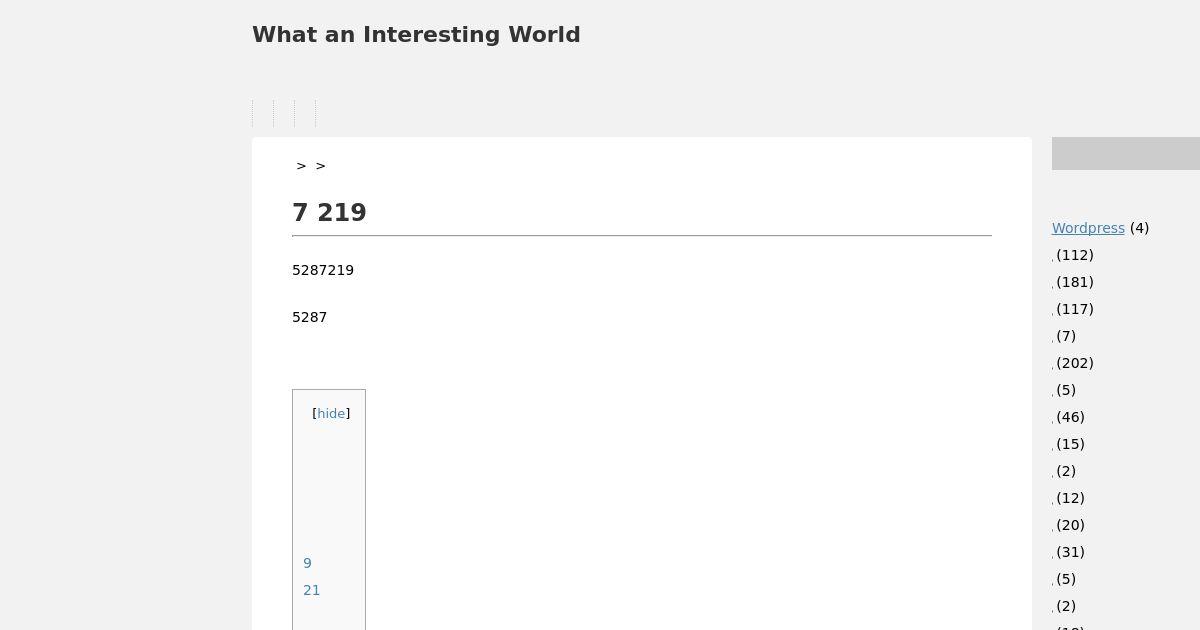Click the post heading 7 219

pyautogui.click(x=329, y=213)
